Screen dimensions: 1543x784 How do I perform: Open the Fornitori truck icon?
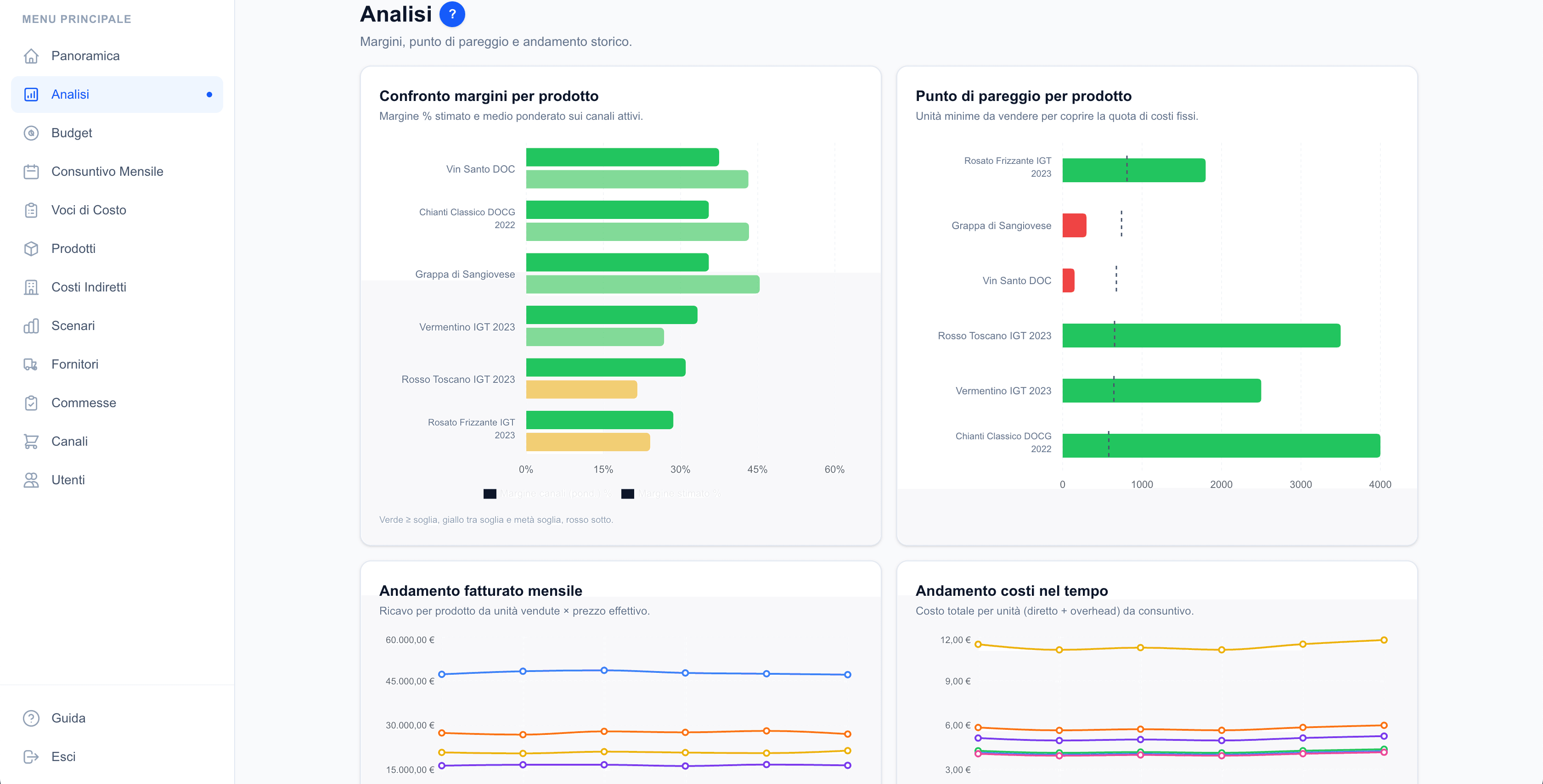point(31,364)
